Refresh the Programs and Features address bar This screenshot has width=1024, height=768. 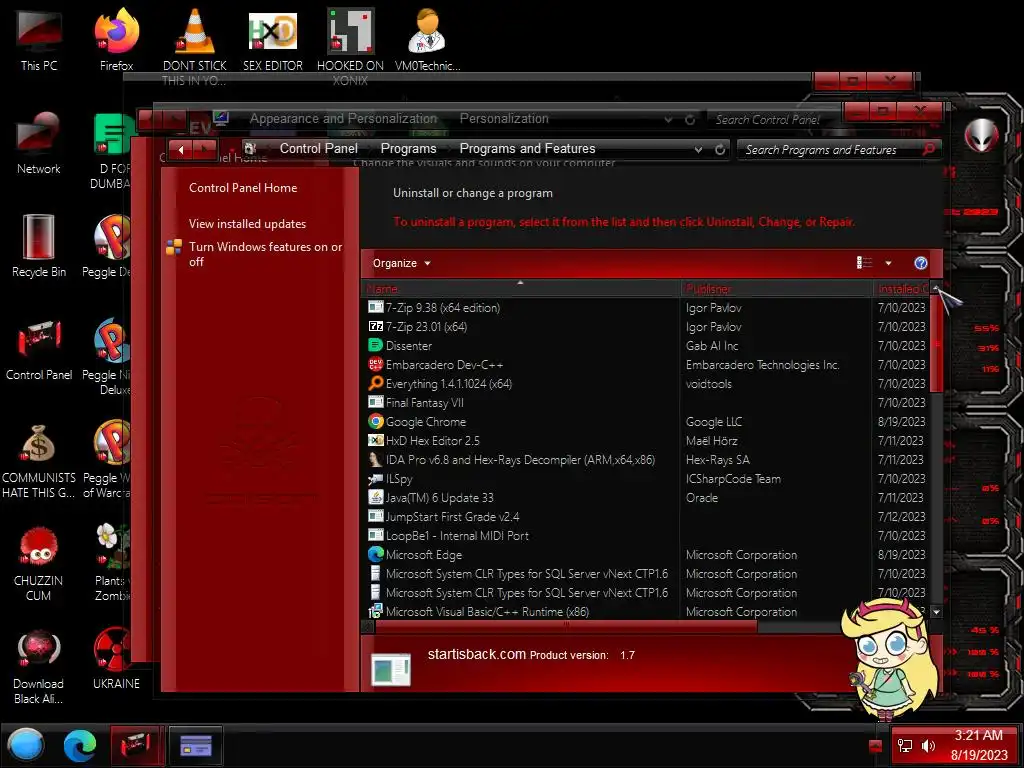tap(720, 150)
